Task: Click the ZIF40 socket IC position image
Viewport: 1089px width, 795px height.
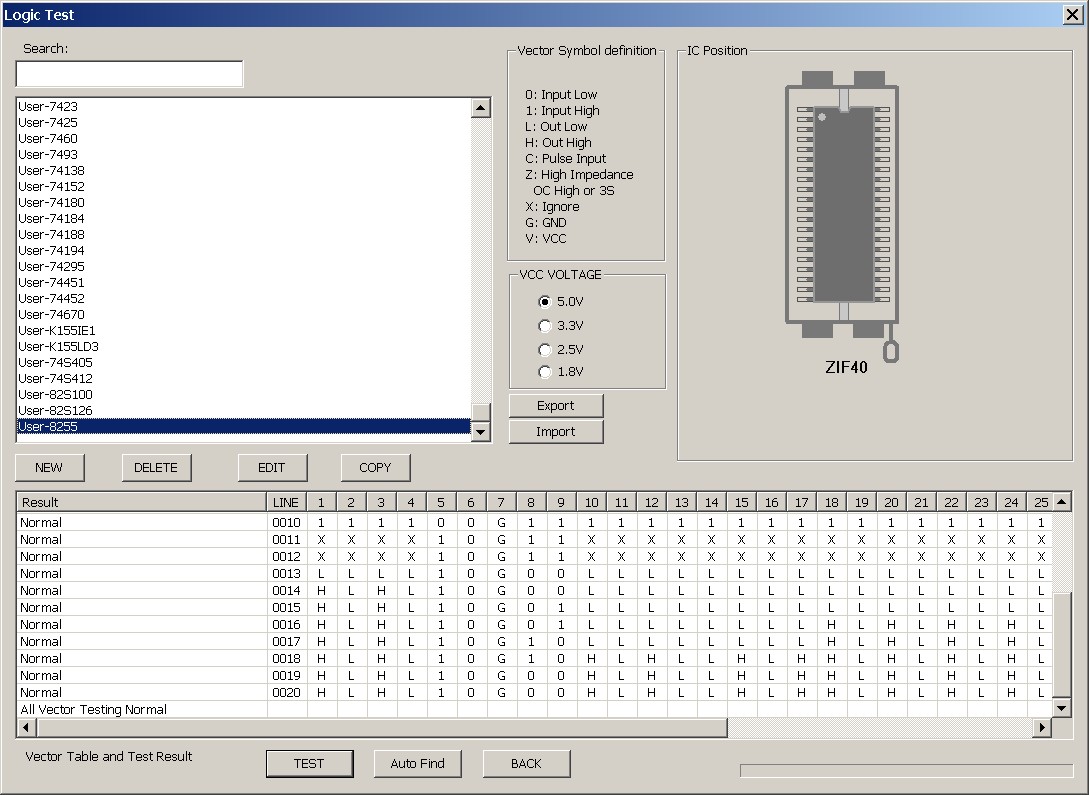Action: tap(843, 212)
